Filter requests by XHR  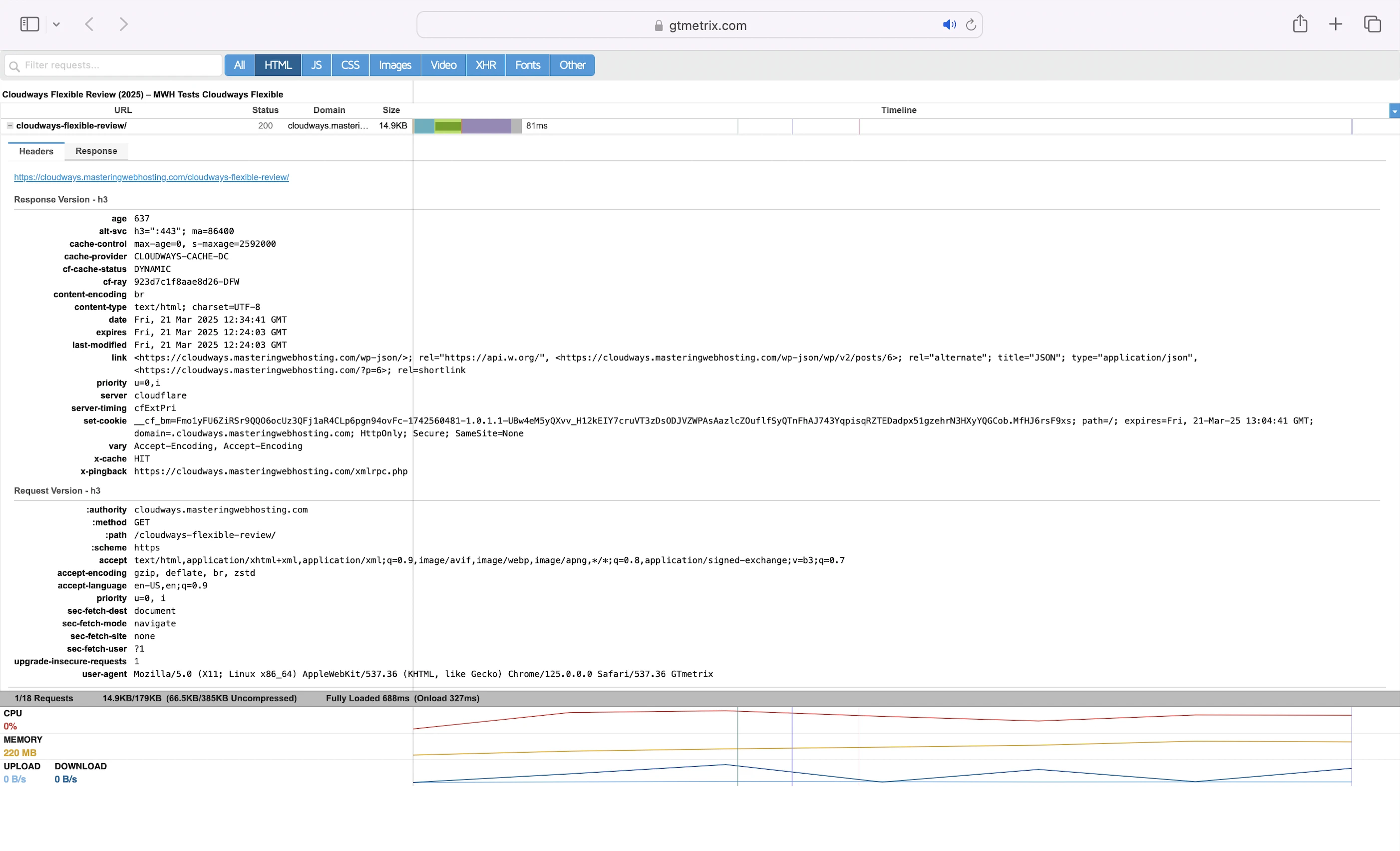click(x=485, y=65)
